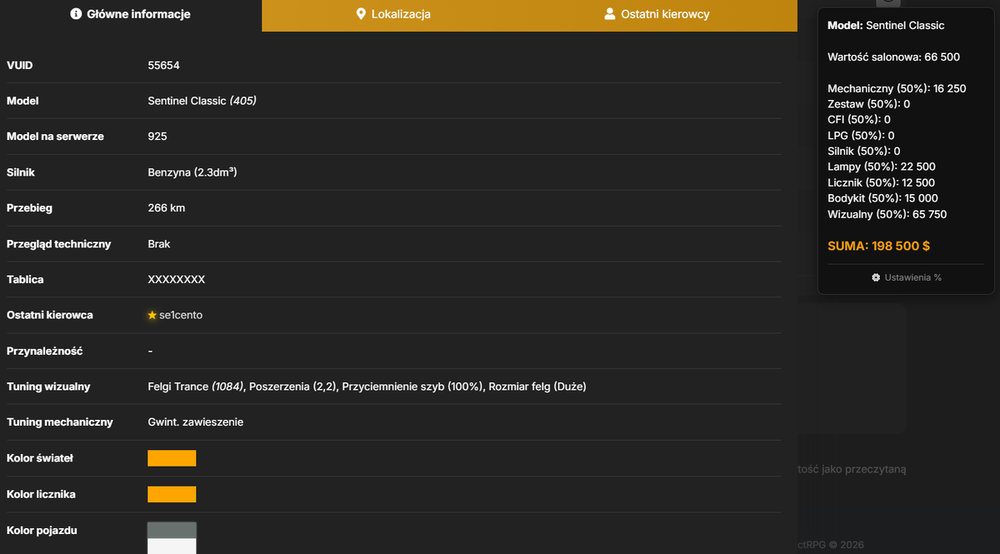Open driver profile se1cento

(x=180, y=315)
